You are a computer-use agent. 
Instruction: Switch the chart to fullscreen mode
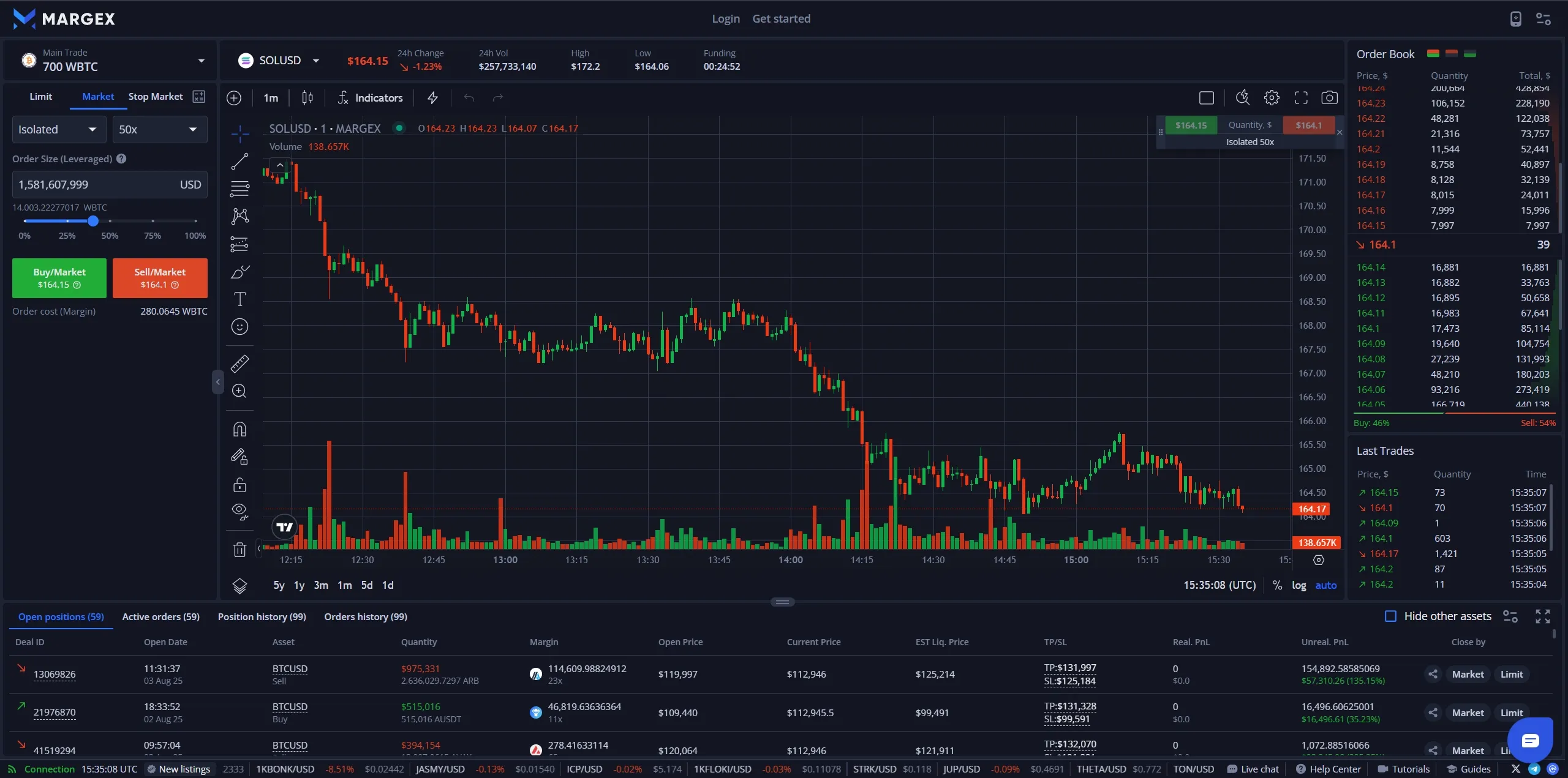pyautogui.click(x=1301, y=98)
